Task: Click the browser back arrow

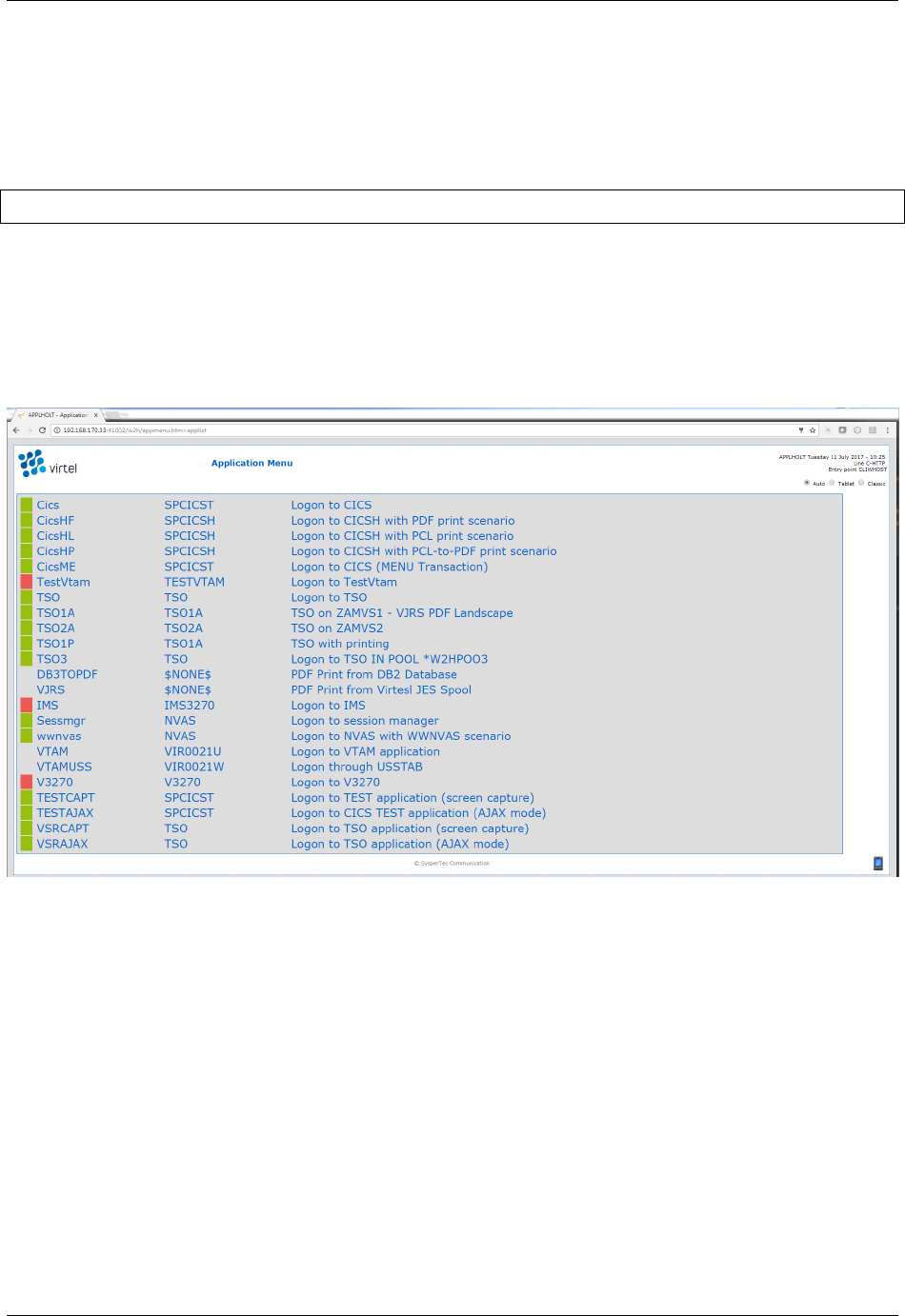Action: [x=16, y=430]
